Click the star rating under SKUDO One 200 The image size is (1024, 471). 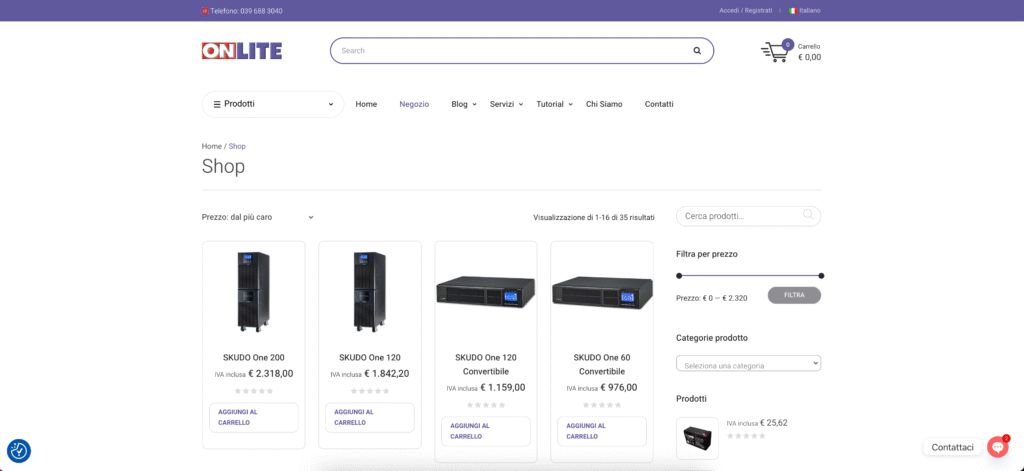pos(253,391)
